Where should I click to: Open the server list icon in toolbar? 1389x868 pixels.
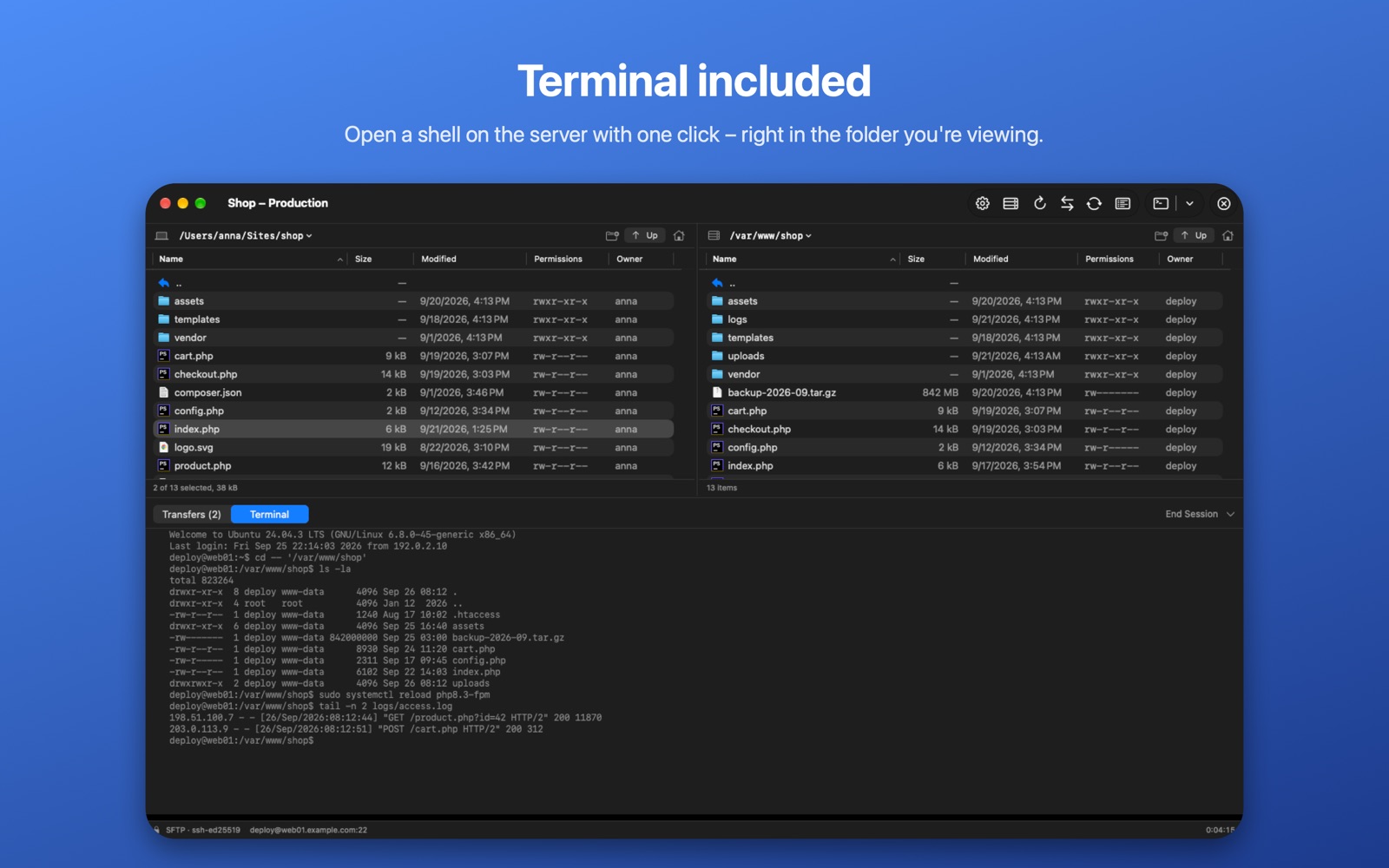click(x=1010, y=203)
